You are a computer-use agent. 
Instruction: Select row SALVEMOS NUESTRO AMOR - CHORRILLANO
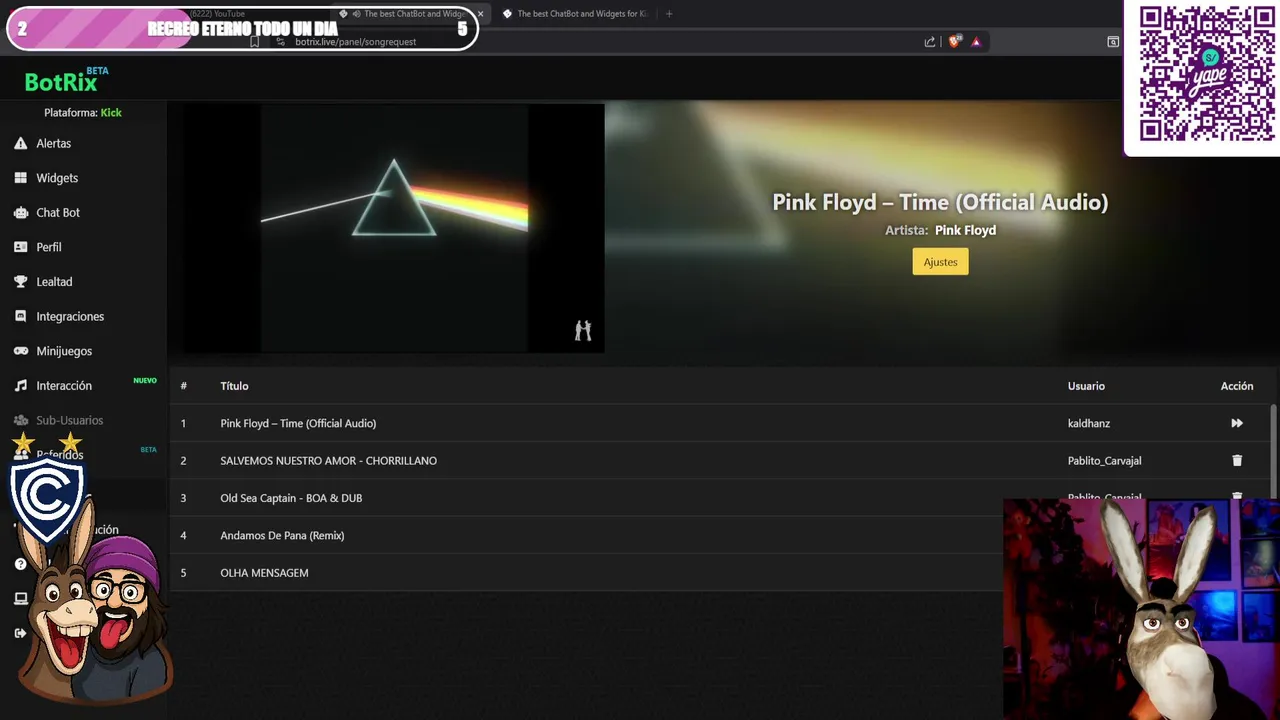tap(720, 460)
